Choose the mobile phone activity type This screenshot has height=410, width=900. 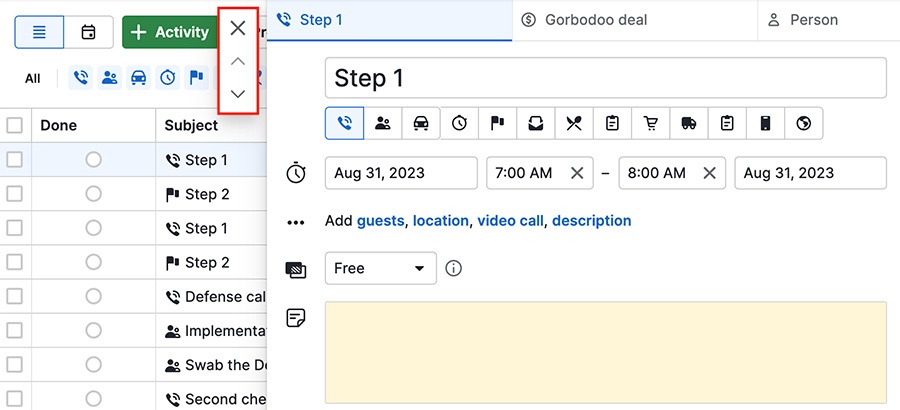coord(765,123)
